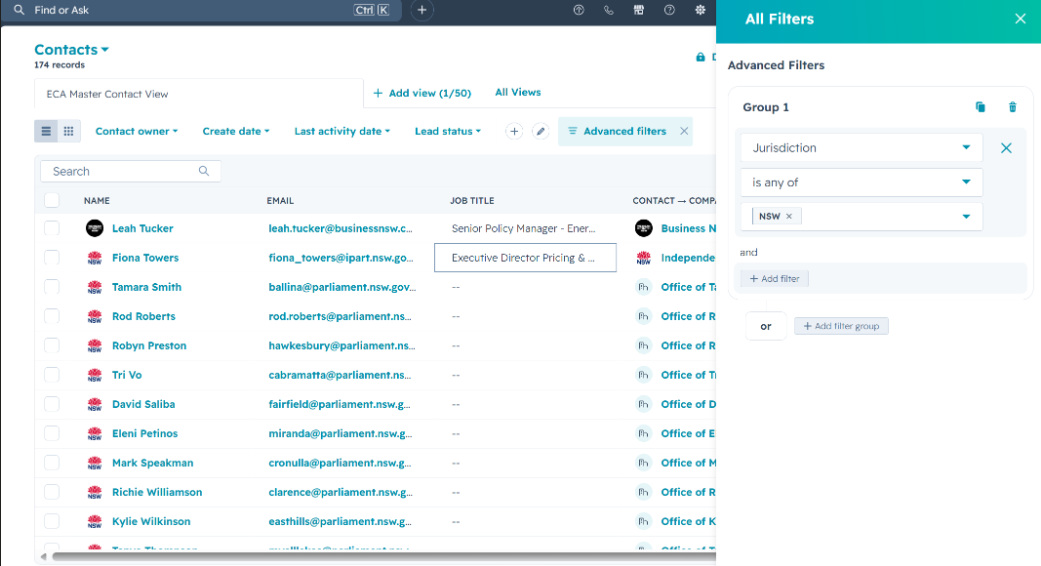Click the Add filter group button
Viewport: 1041px width, 566px height.
841,326
